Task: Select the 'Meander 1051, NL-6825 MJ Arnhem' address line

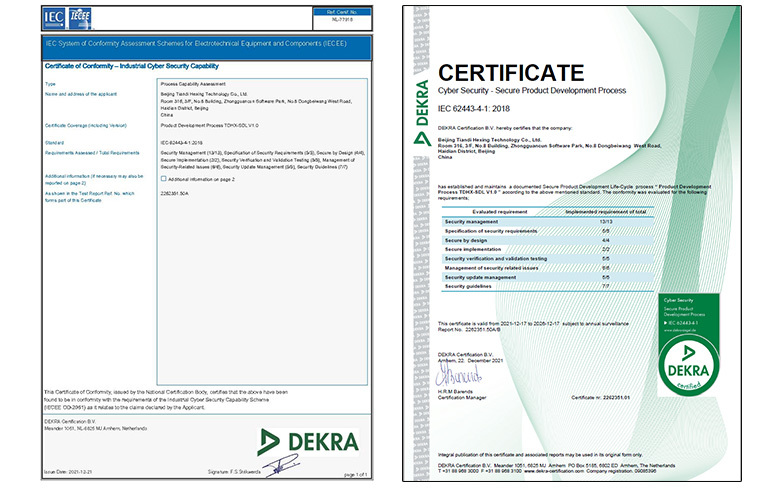Action: coord(96,428)
